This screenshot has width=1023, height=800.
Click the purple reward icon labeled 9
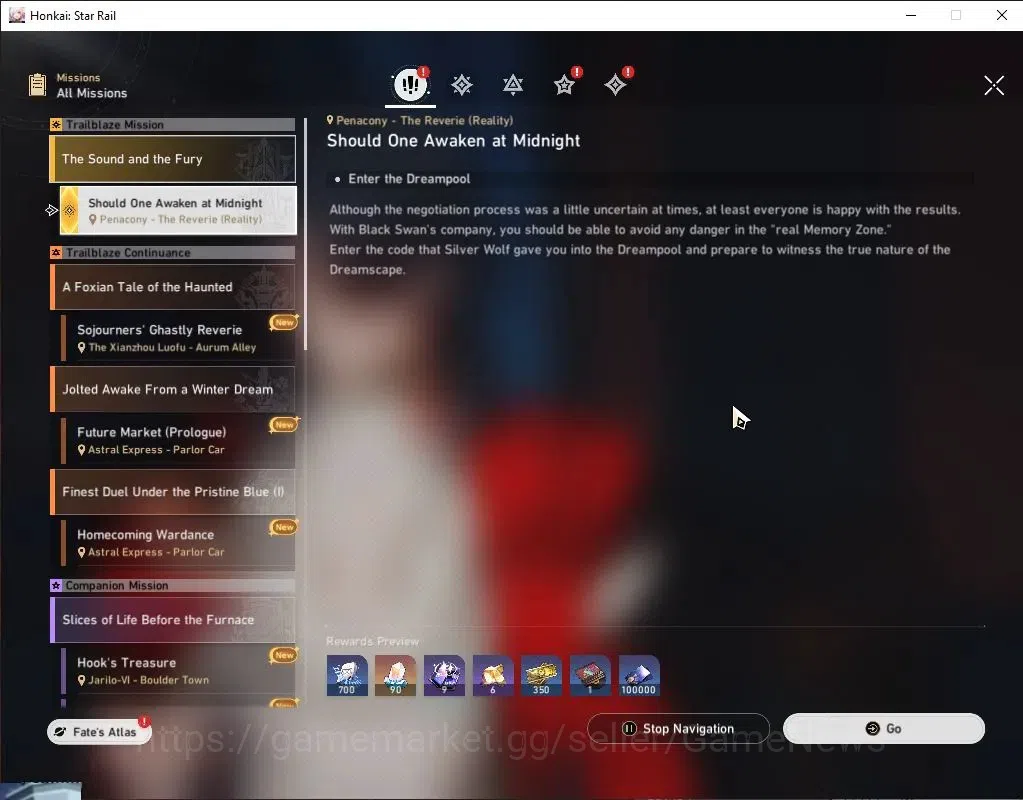click(x=444, y=675)
